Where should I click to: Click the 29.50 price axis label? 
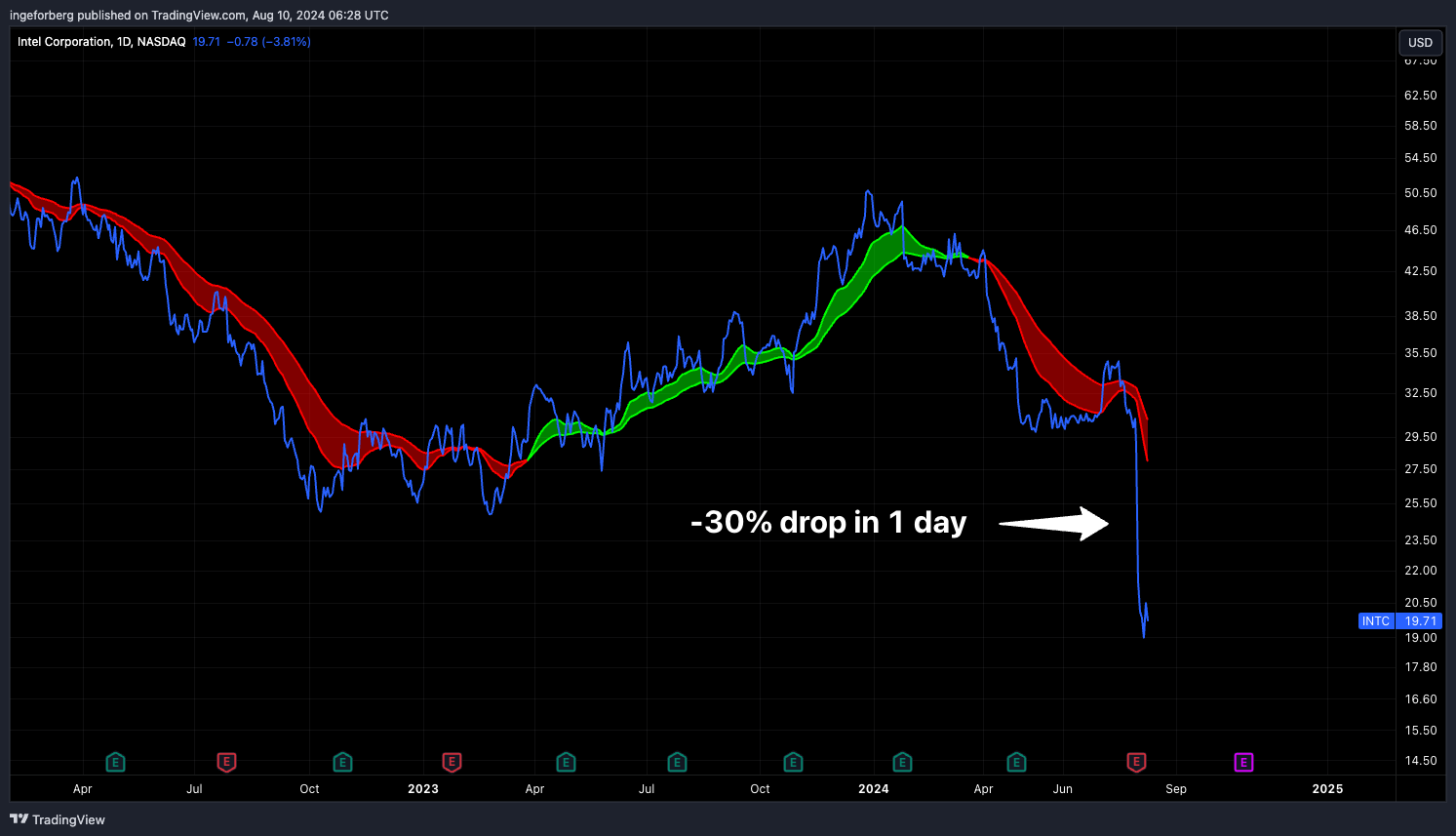(x=1421, y=437)
